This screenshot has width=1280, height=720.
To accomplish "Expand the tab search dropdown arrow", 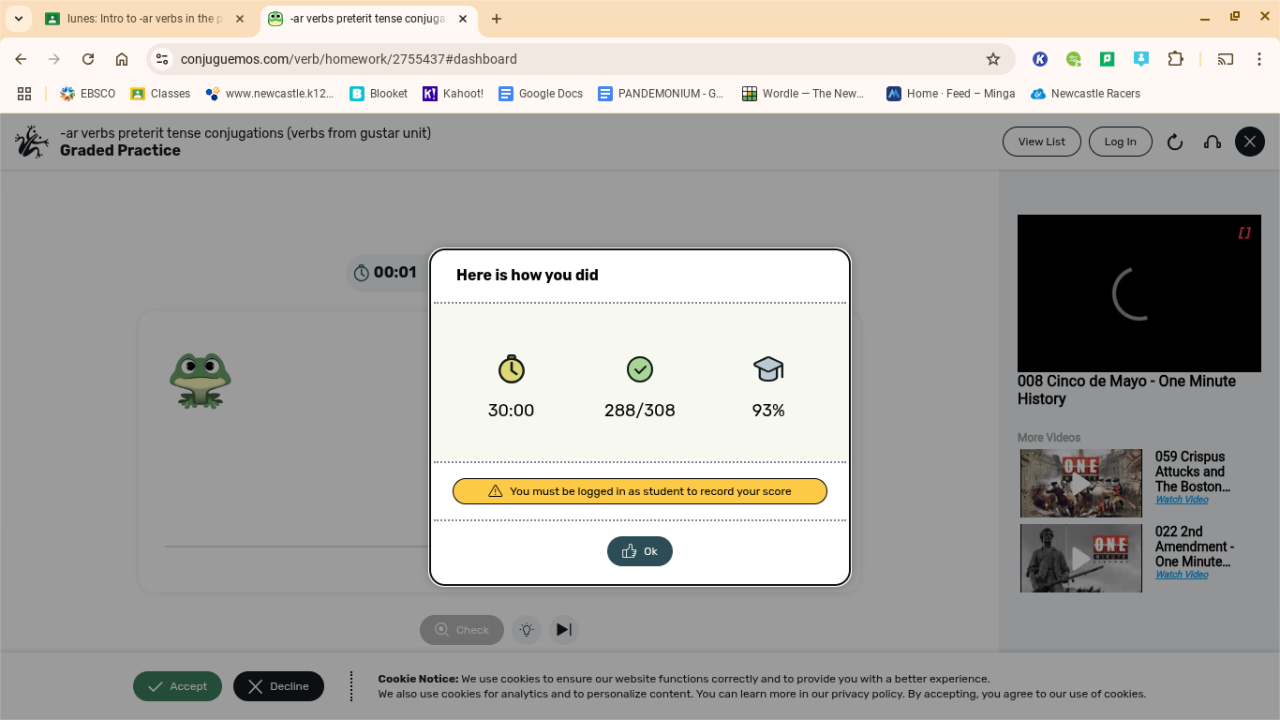I will click(18, 19).
